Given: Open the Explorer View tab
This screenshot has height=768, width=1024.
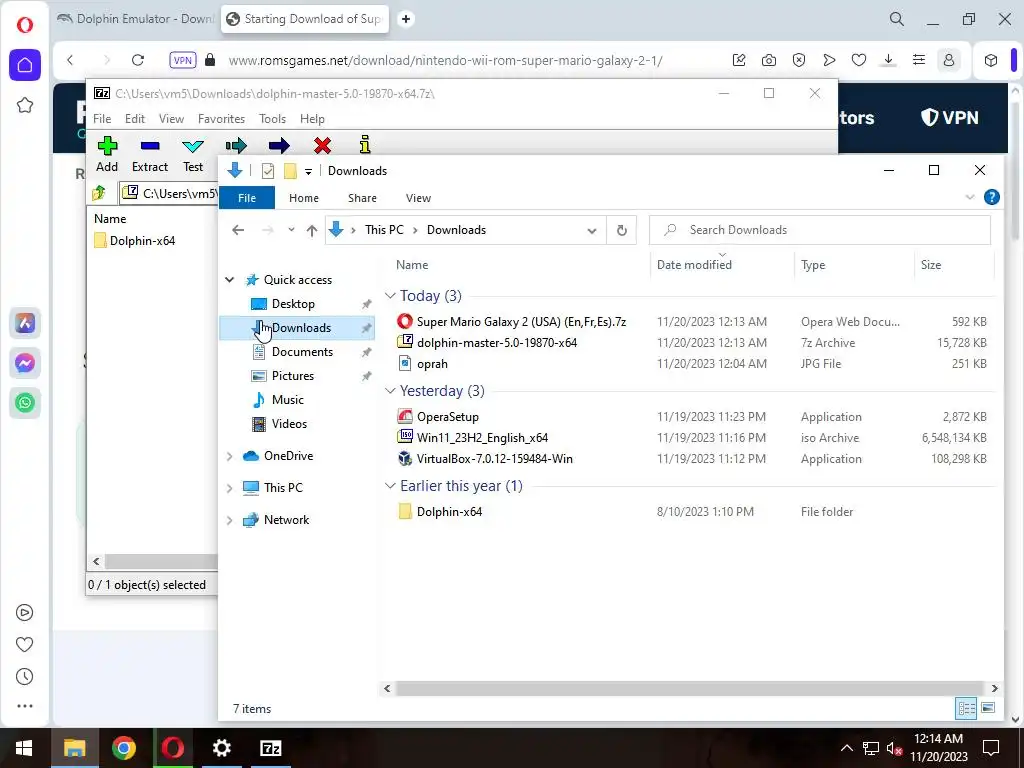Looking at the screenshot, I should coord(418,198).
